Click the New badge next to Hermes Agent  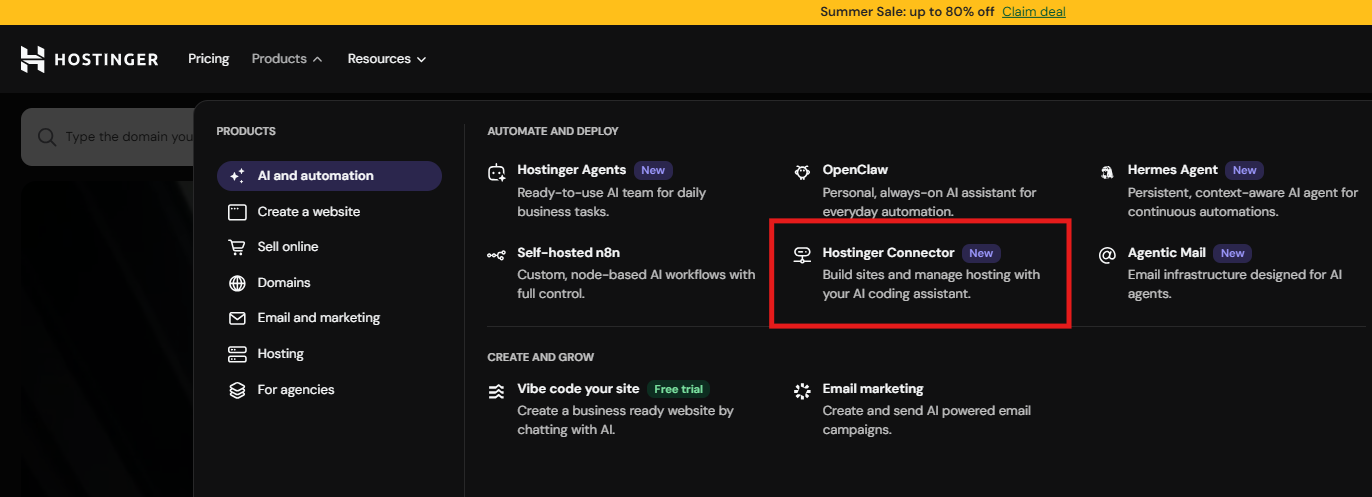pos(1244,171)
